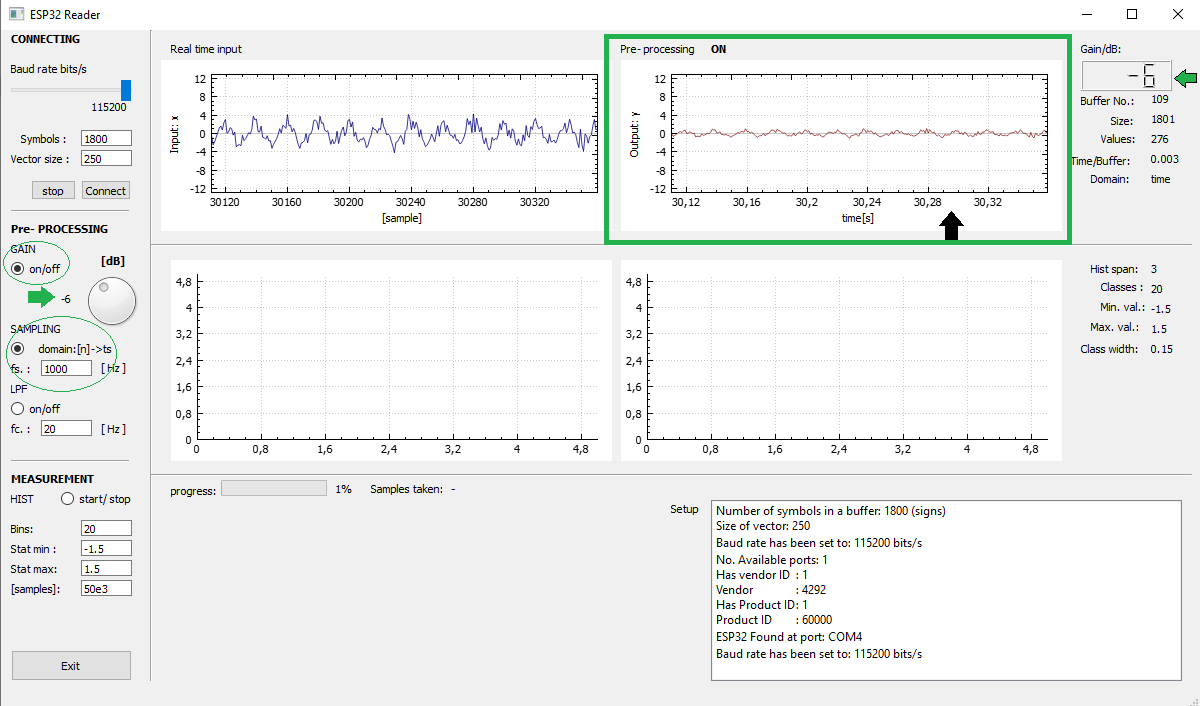Click the 'Class width:' value 0.15

pos(1161,349)
